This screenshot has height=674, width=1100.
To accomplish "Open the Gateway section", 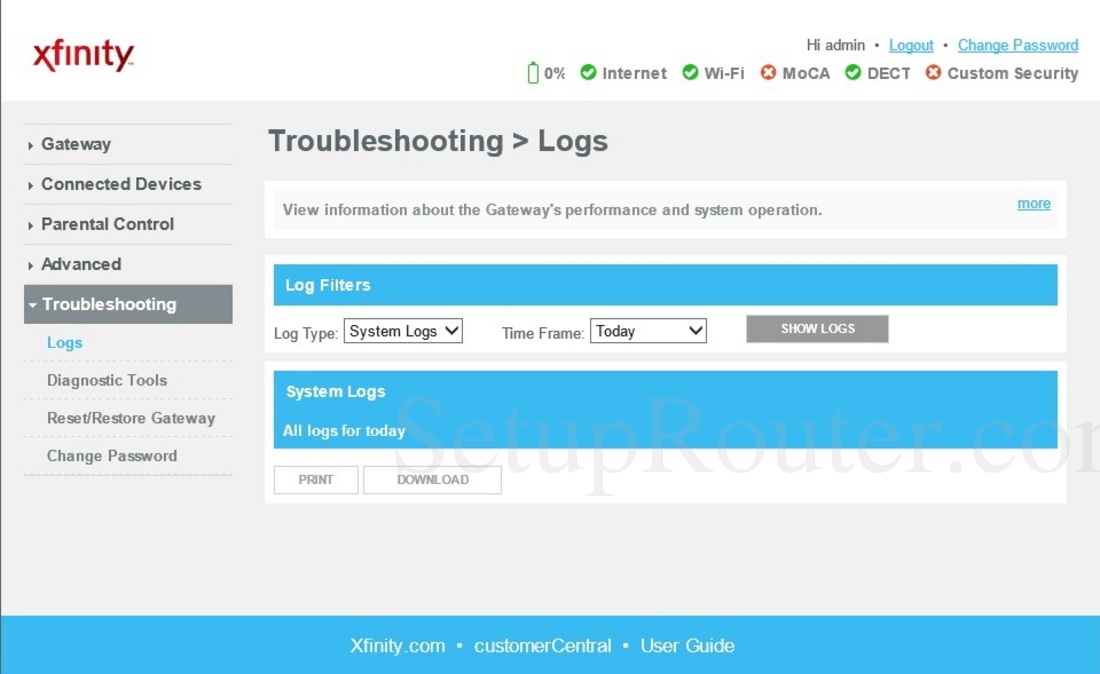I will [x=76, y=144].
